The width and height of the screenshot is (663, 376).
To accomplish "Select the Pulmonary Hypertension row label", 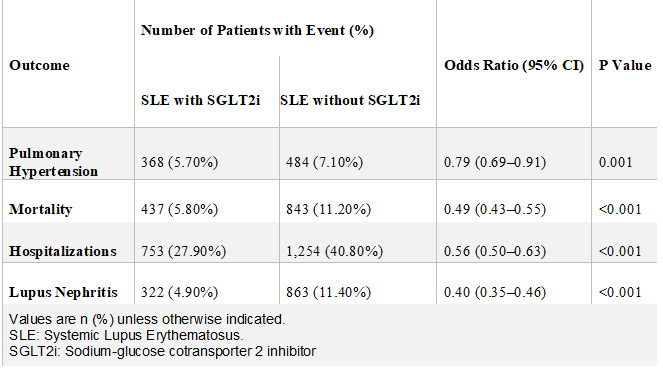I will 53,162.
